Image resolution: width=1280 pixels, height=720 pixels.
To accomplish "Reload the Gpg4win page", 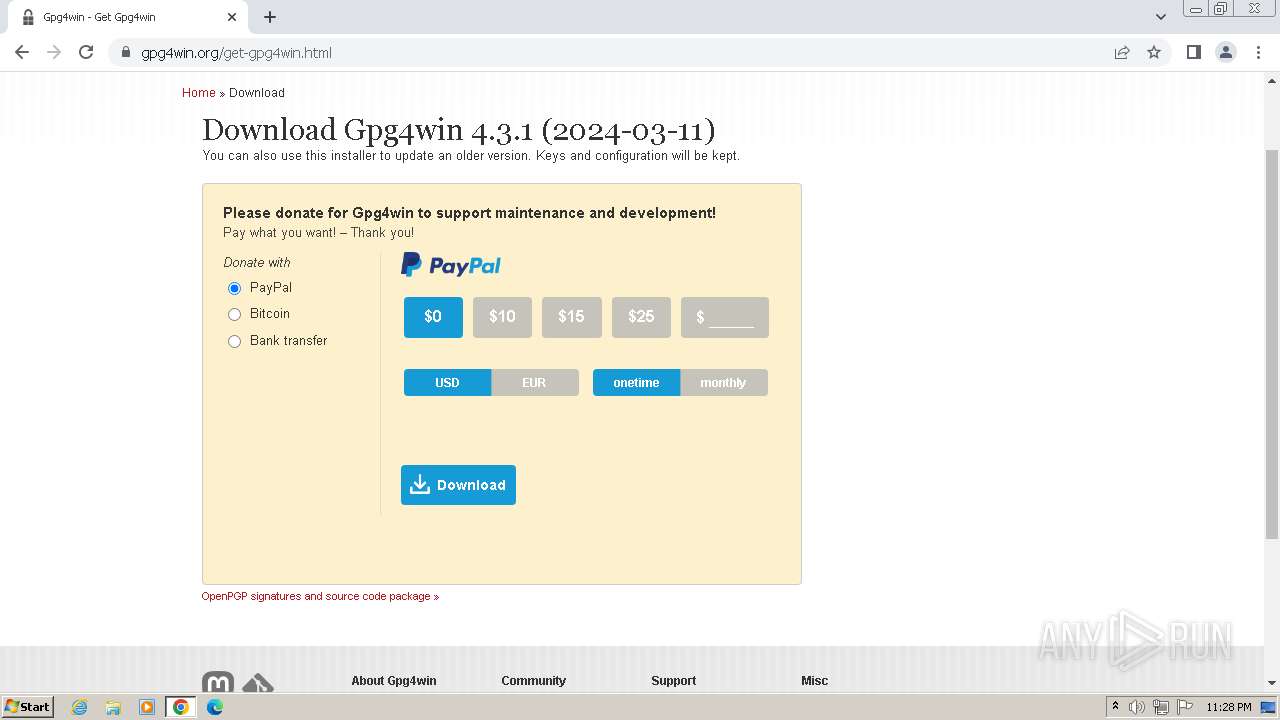I will (86, 52).
